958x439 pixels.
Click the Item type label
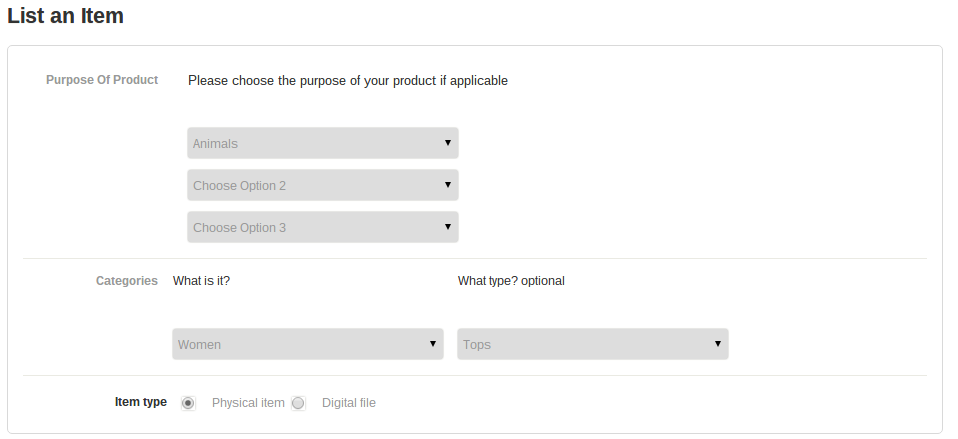point(141,402)
